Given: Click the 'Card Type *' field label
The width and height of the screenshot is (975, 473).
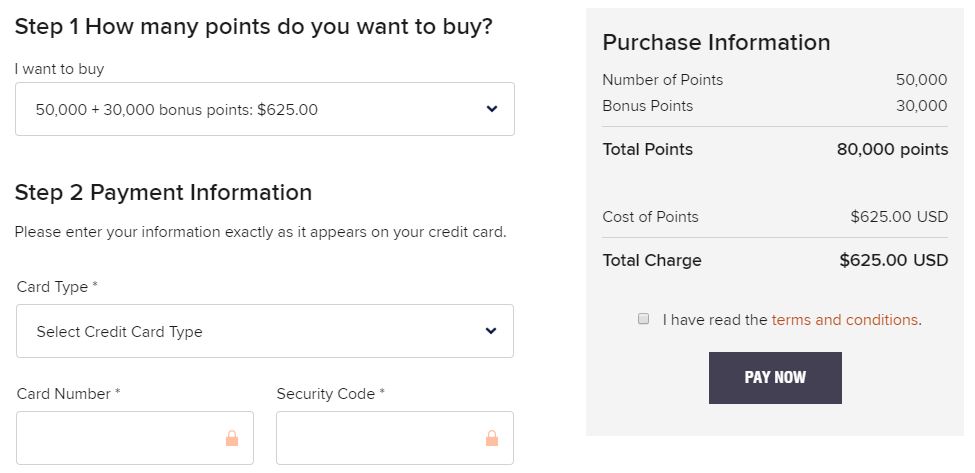Looking at the screenshot, I should (x=57, y=287).
